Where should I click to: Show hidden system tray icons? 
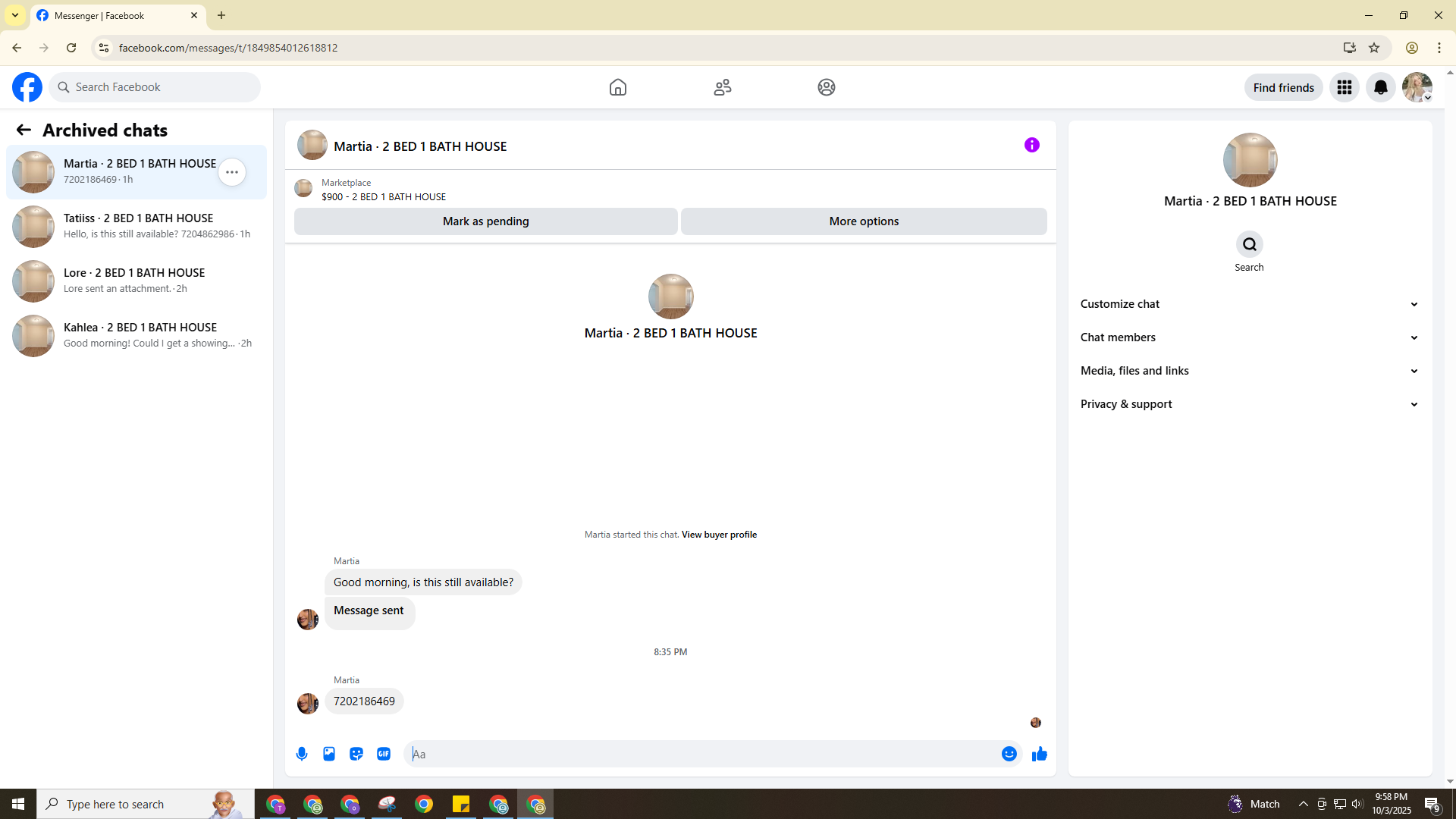pyautogui.click(x=1304, y=804)
